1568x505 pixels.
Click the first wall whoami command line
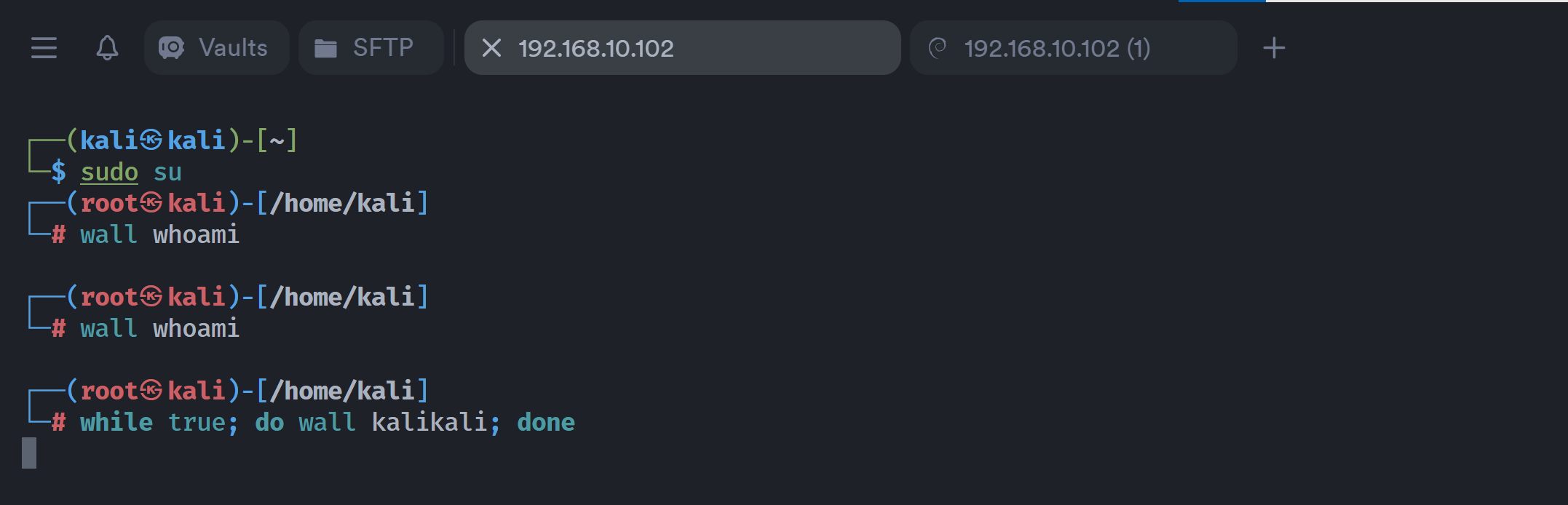[x=159, y=234]
